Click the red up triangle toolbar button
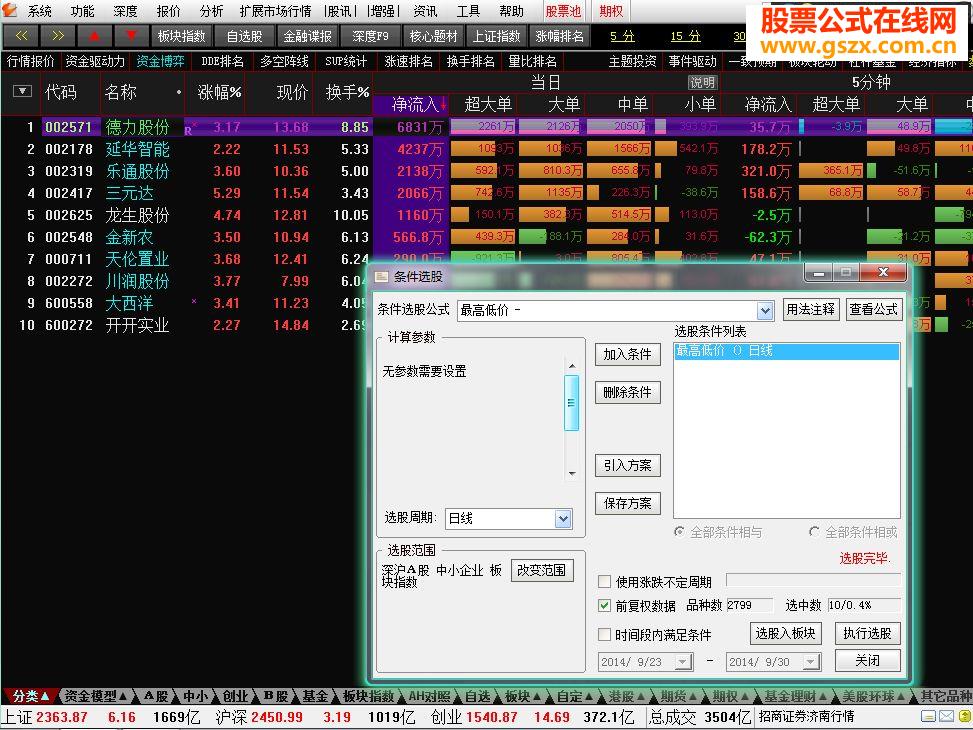 pos(94,36)
